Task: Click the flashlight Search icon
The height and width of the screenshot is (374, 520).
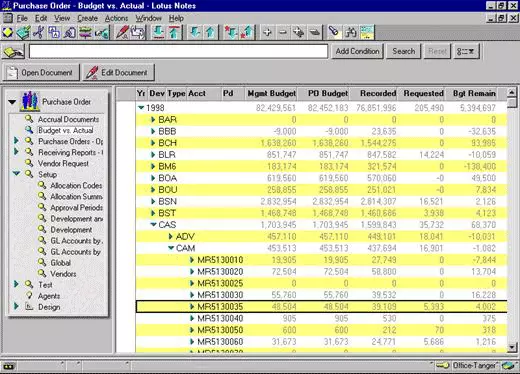Action: [x=334, y=33]
